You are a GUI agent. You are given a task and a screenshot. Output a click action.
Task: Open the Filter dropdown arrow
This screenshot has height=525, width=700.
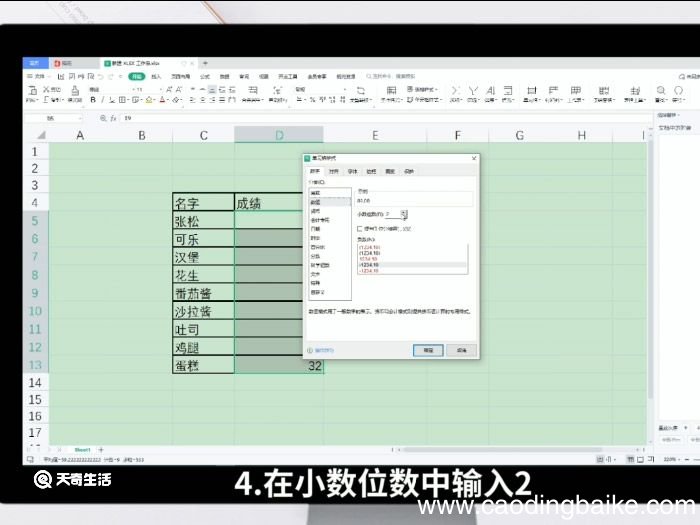478,100
